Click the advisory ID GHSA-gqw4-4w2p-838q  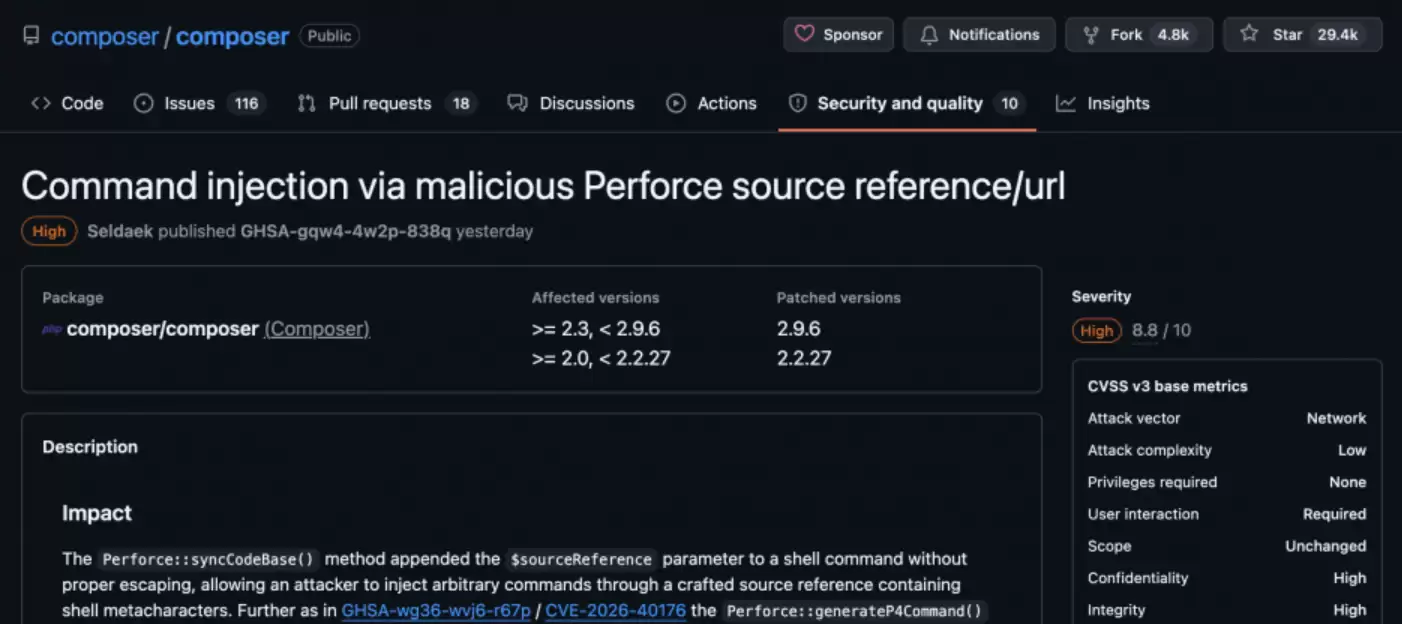(346, 231)
